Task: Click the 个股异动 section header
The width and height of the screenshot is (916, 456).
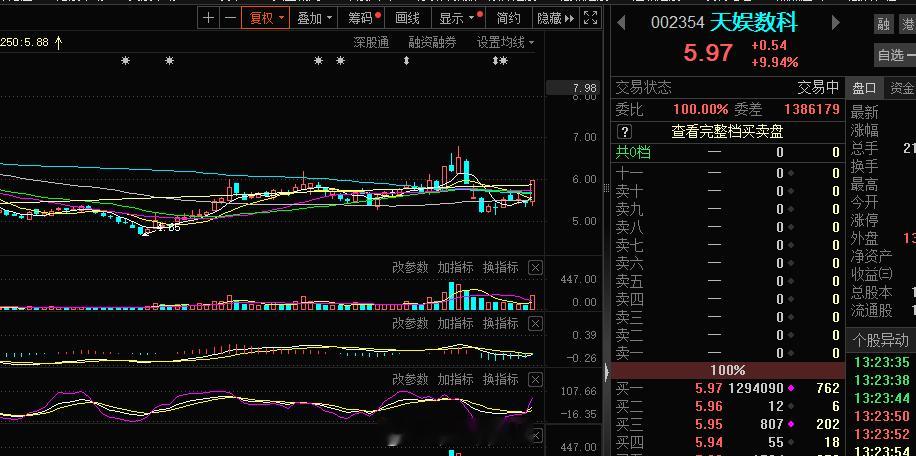Action: coord(880,340)
